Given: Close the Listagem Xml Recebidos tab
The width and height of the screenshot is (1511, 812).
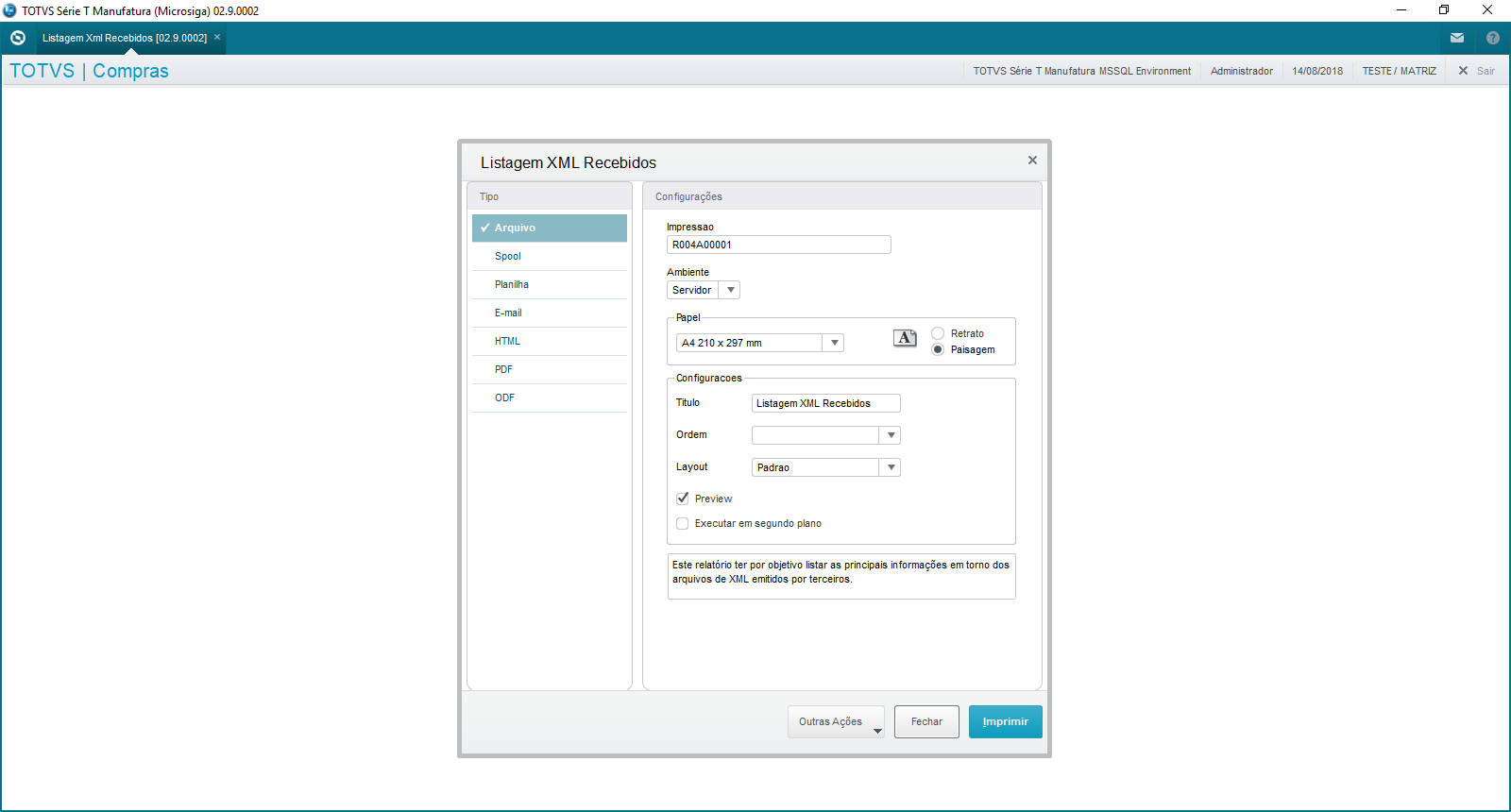Looking at the screenshot, I should tap(217, 38).
